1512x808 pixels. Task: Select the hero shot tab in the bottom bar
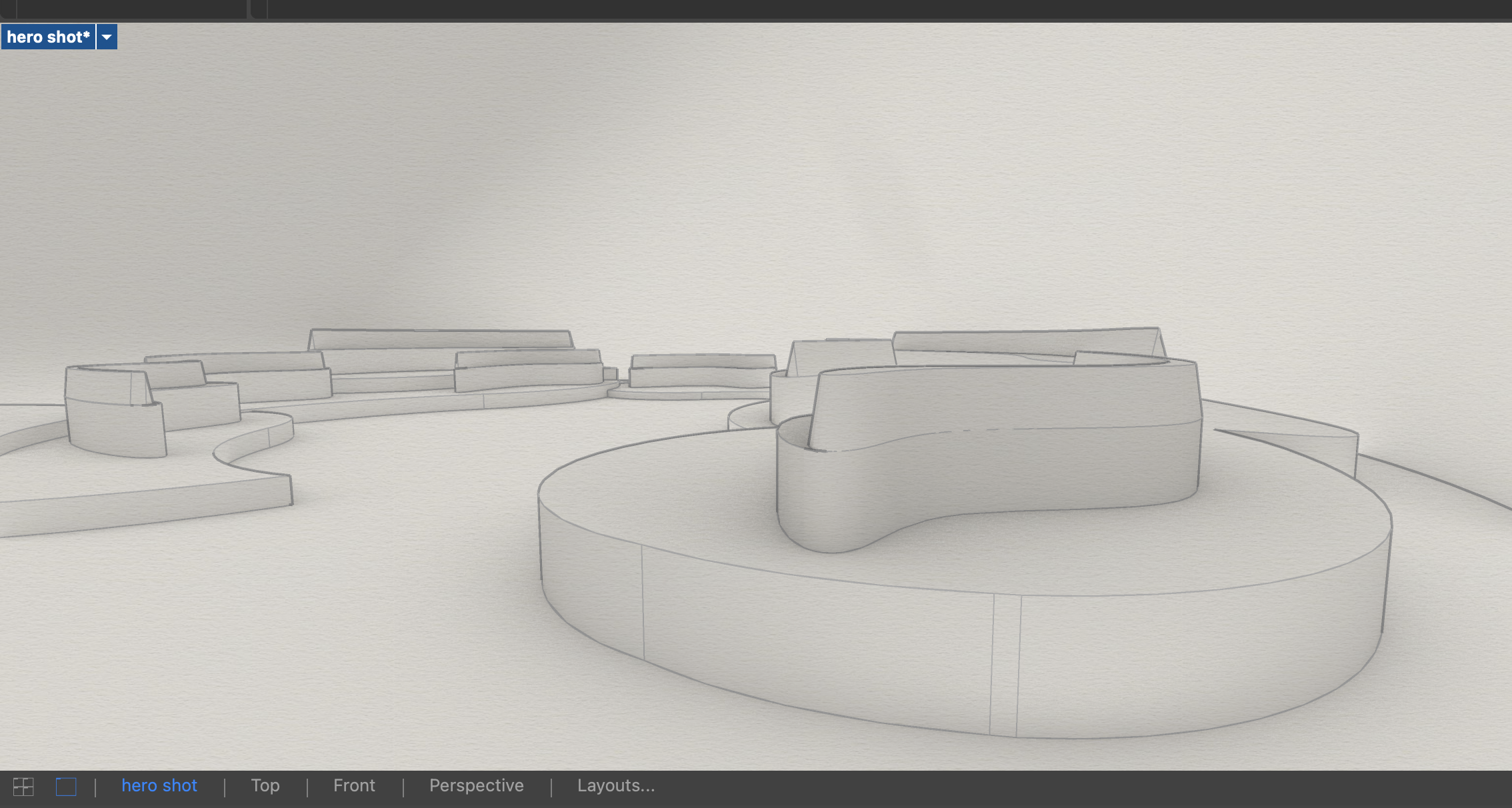coord(159,785)
